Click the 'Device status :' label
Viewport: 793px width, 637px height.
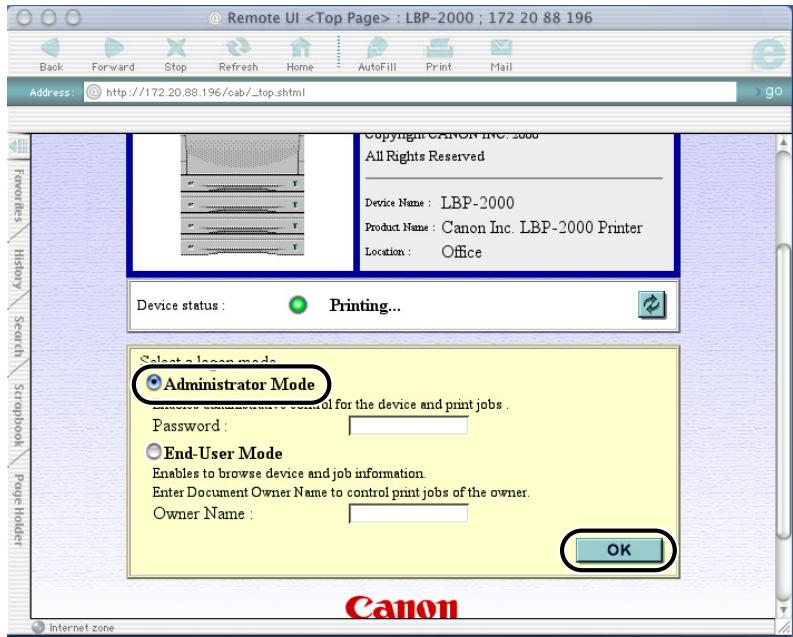coord(181,305)
